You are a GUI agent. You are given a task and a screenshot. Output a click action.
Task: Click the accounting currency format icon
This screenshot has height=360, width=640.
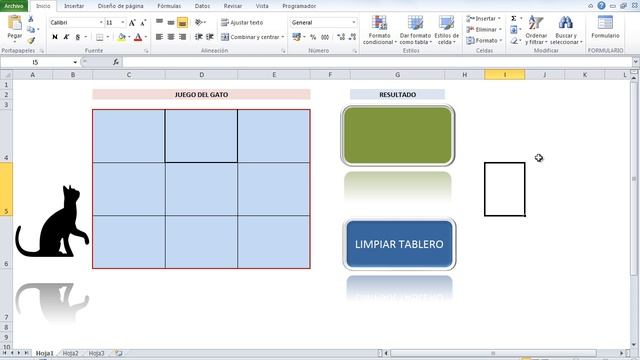point(297,37)
